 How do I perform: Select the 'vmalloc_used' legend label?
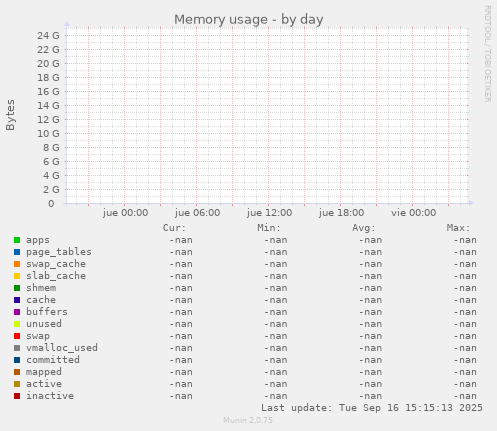coord(62,348)
